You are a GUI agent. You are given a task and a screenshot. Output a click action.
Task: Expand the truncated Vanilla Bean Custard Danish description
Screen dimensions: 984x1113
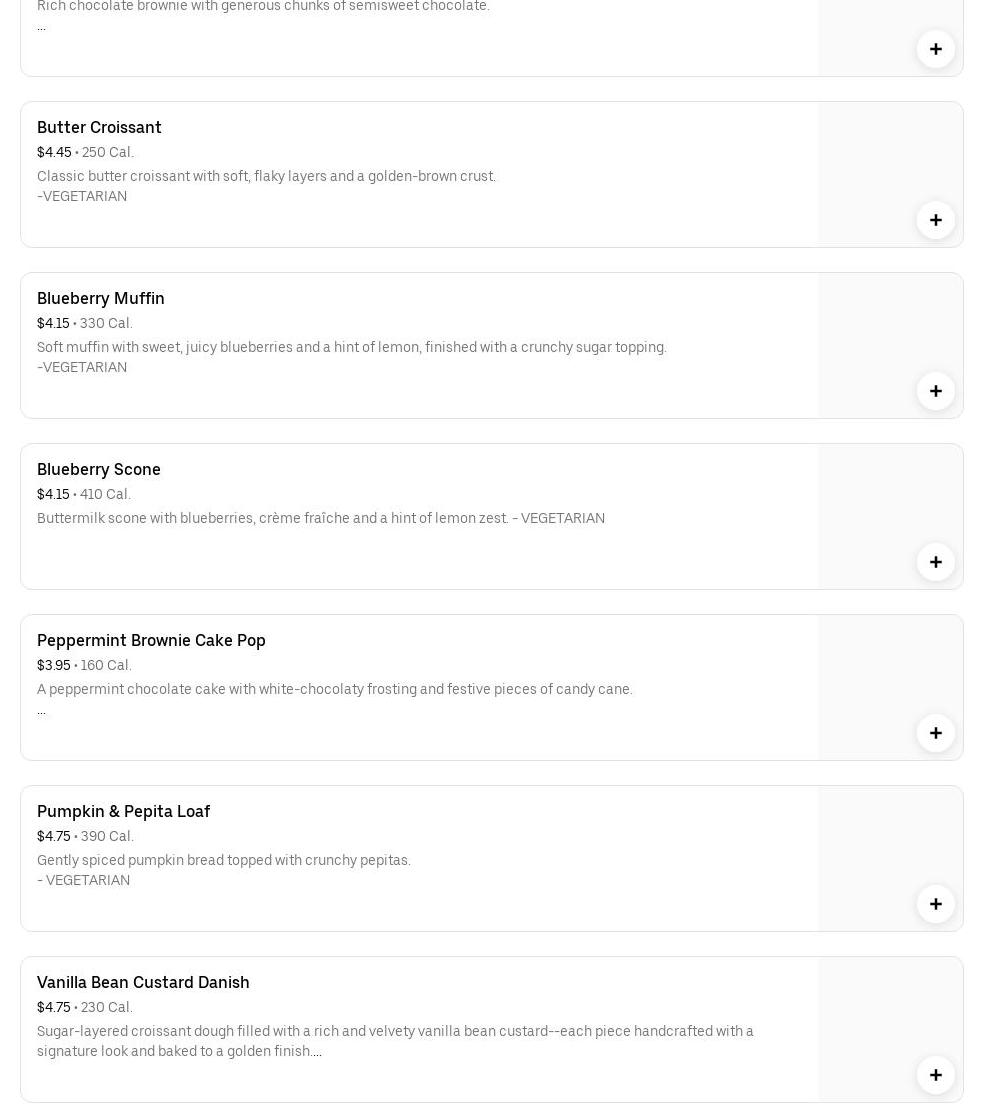point(316,1052)
